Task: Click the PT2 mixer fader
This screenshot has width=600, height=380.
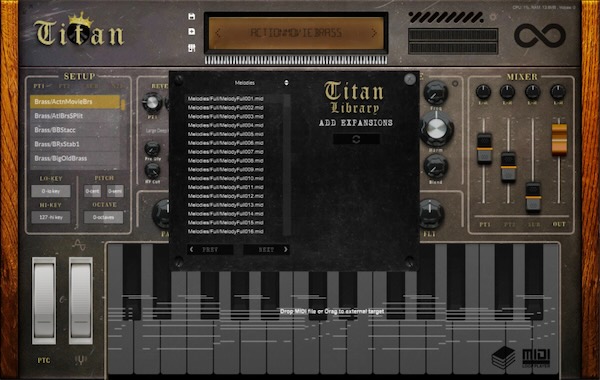Action: [508, 166]
